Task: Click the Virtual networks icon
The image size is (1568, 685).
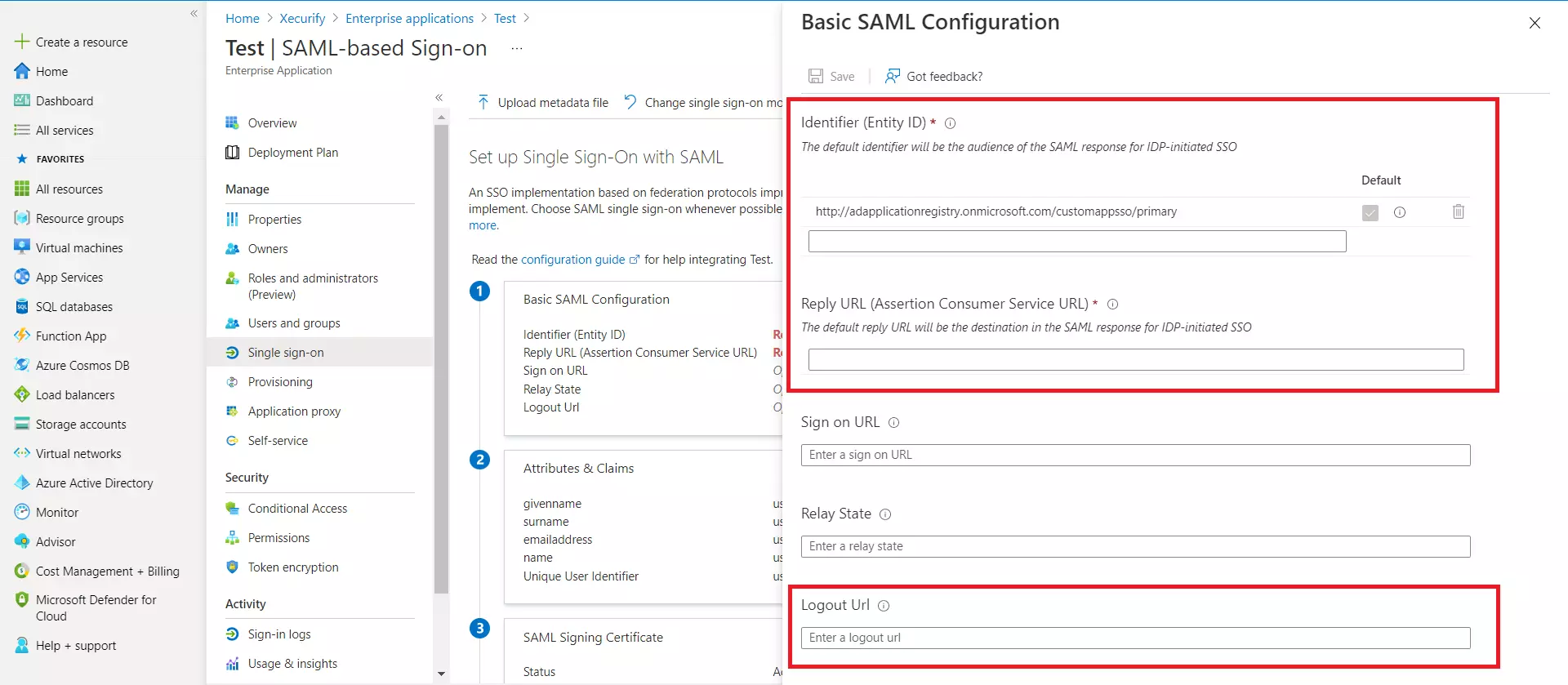Action: coord(22,453)
